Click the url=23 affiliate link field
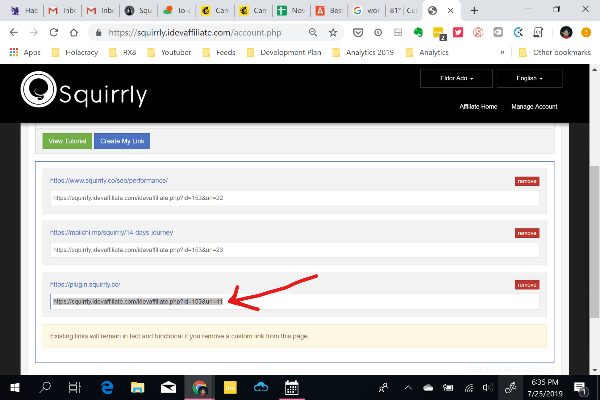The height and width of the screenshot is (400, 600). pos(295,250)
